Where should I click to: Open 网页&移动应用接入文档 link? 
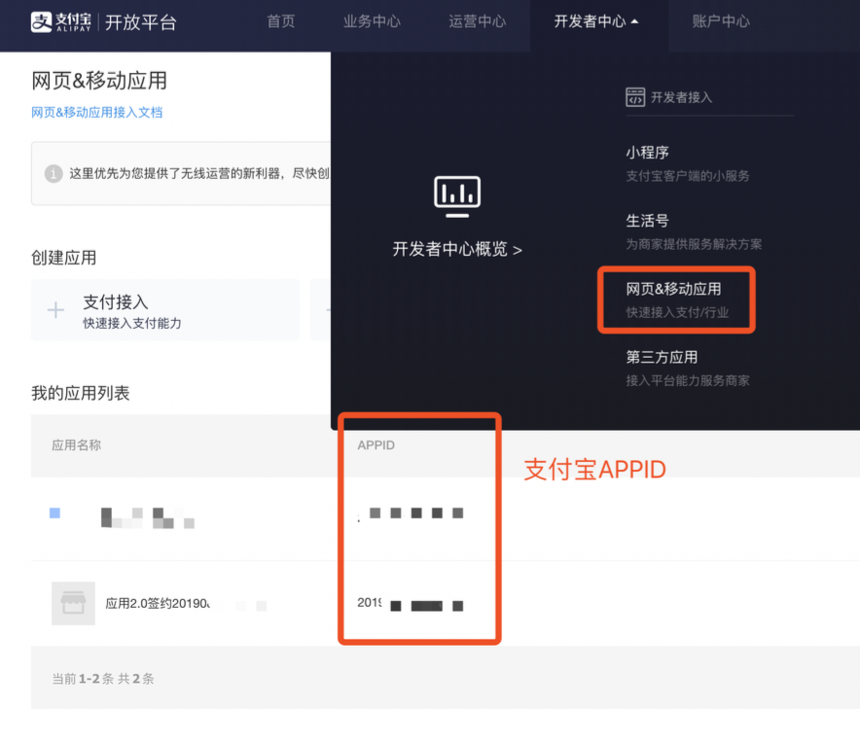pyautogui.click(x=97, y=112)
